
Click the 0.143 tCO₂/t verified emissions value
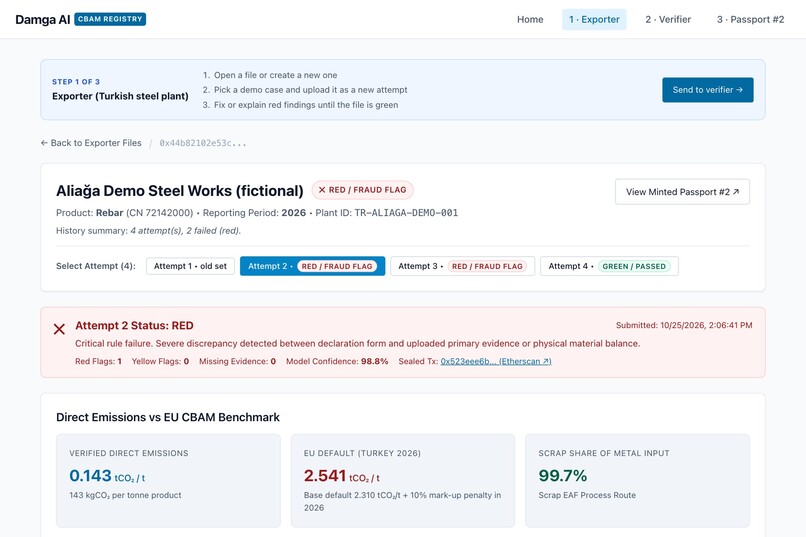(107, 476)
